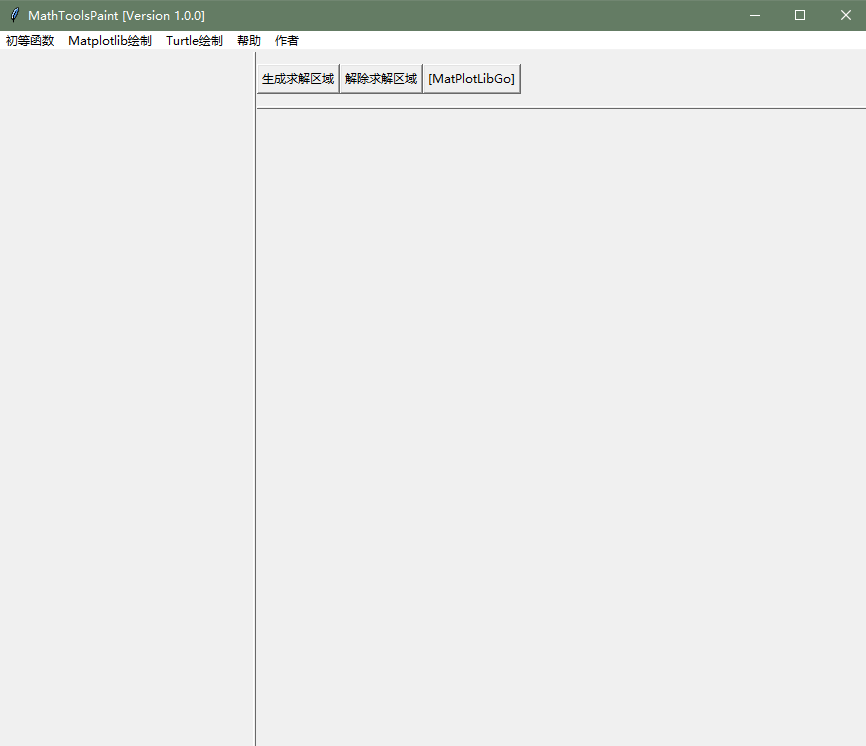Maximize the MathToolsPaint window
Screen dimensions: 866x746
800,15
